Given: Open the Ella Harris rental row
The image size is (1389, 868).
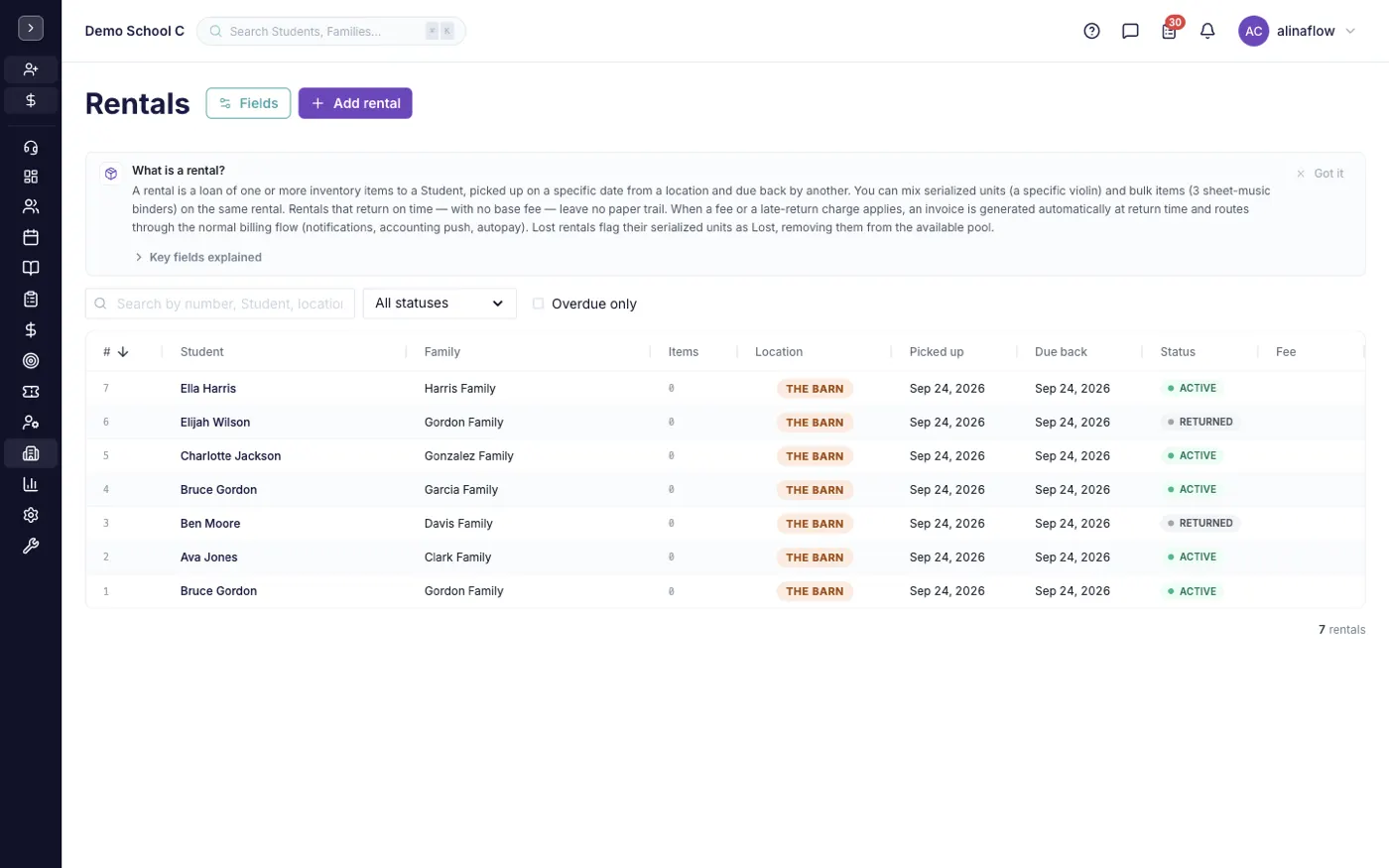Looking at the screenshot, I should tap(725, 389).
